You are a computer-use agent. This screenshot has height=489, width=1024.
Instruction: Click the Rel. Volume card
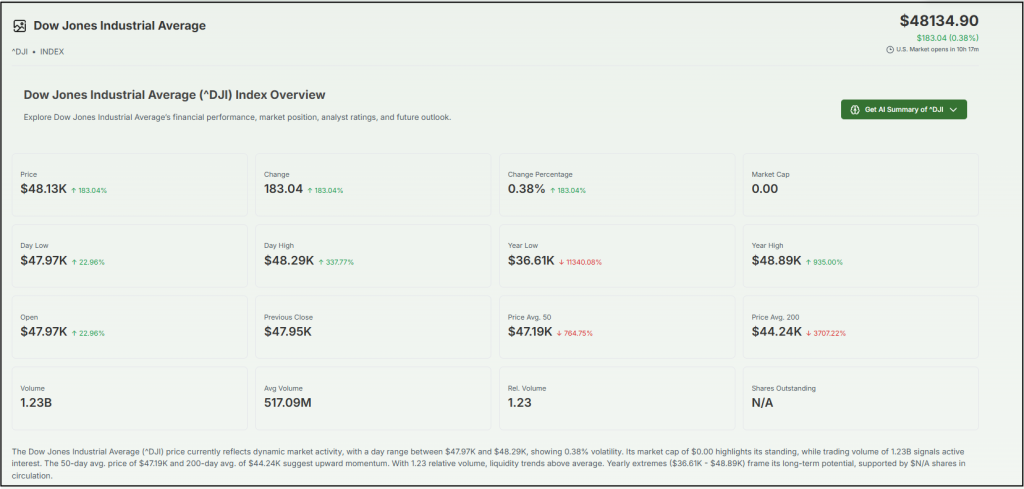(616, 397)
